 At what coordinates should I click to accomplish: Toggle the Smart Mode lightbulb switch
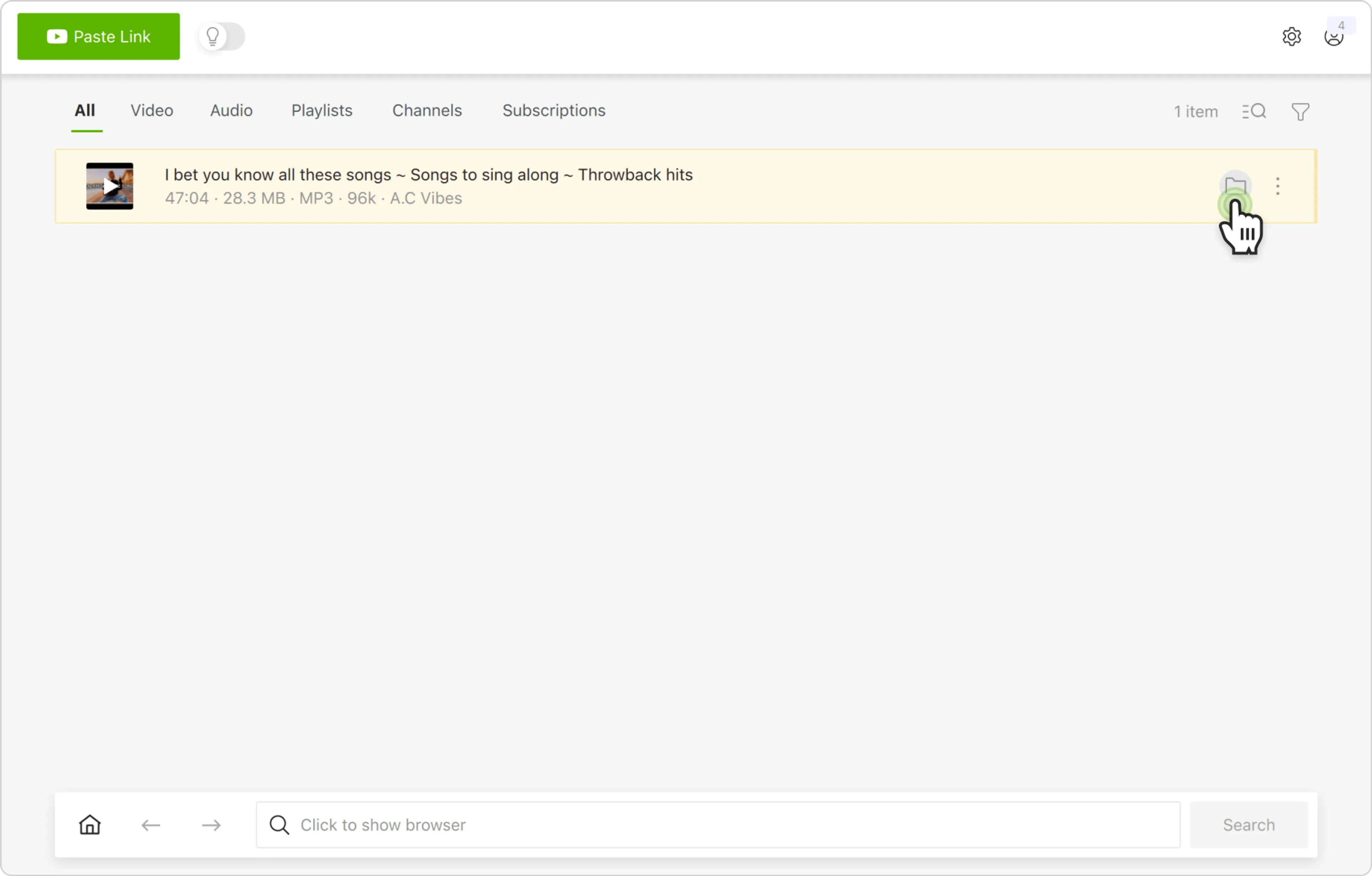(x=222, y=36)
